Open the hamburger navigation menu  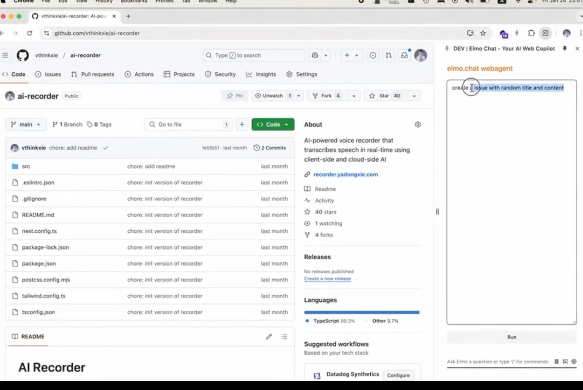[x=5, y=55]
